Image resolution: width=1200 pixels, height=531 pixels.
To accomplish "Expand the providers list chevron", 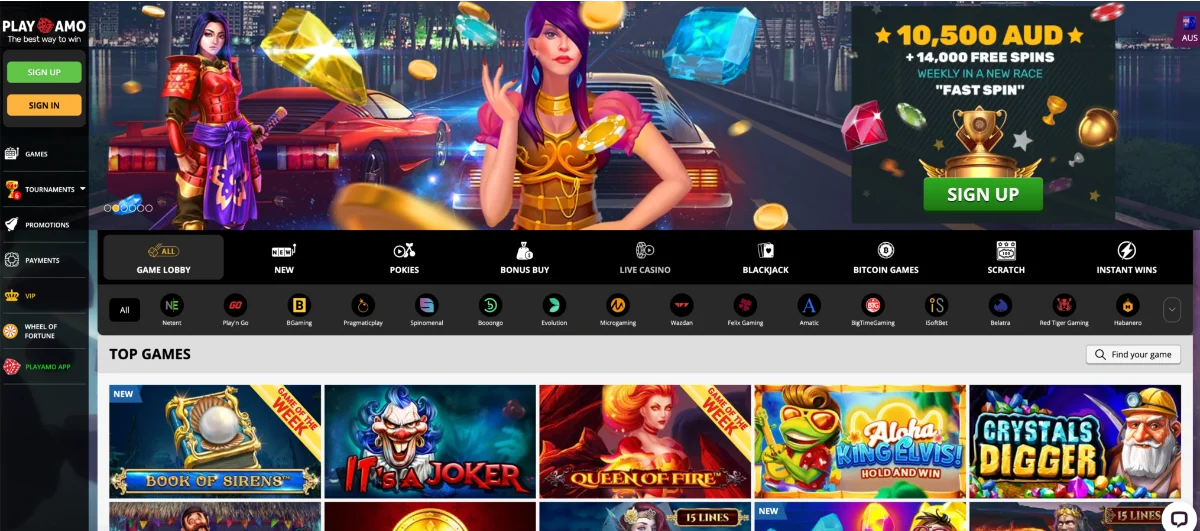I will pos(1172,310).
